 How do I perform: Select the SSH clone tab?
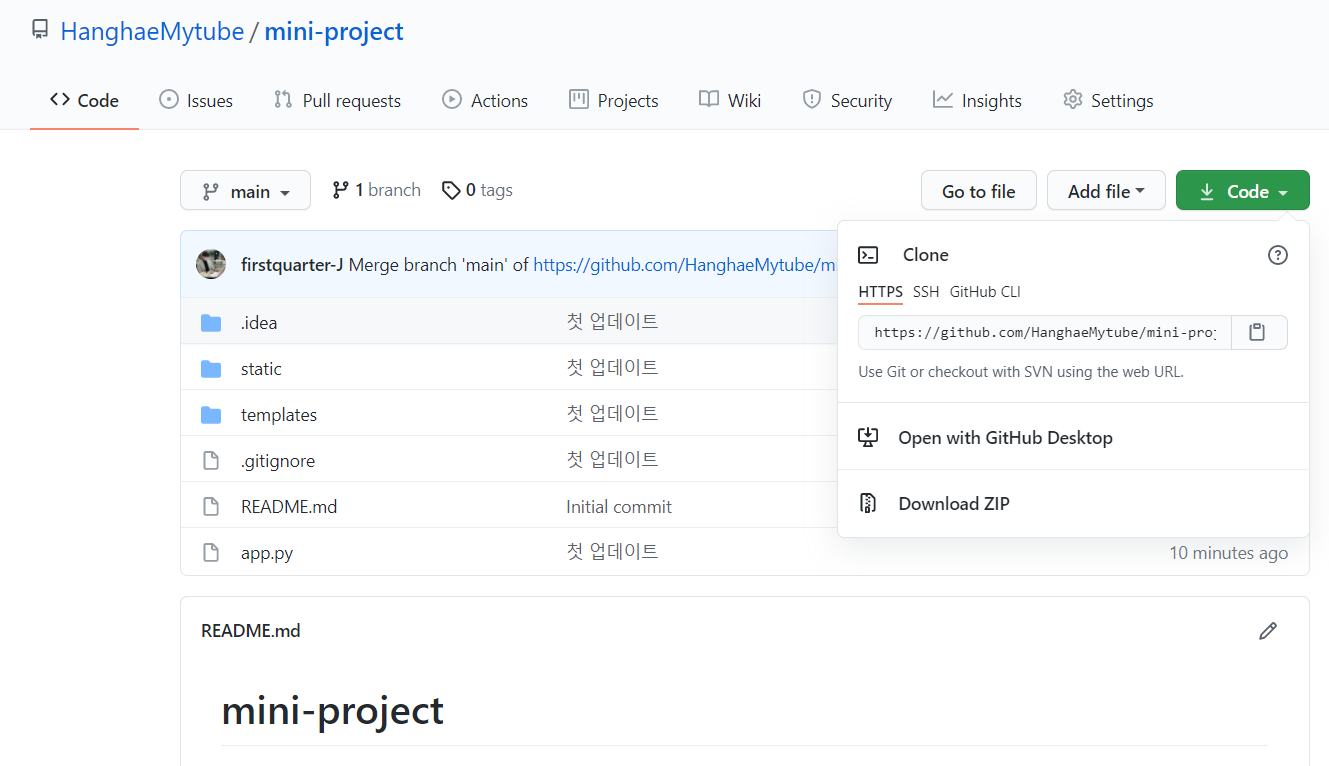point(926,292)
